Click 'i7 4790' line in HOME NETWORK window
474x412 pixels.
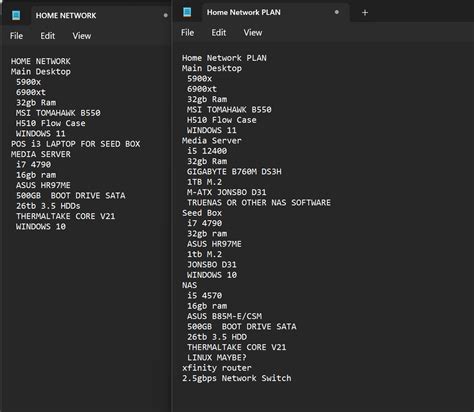(x=33, y=165)
